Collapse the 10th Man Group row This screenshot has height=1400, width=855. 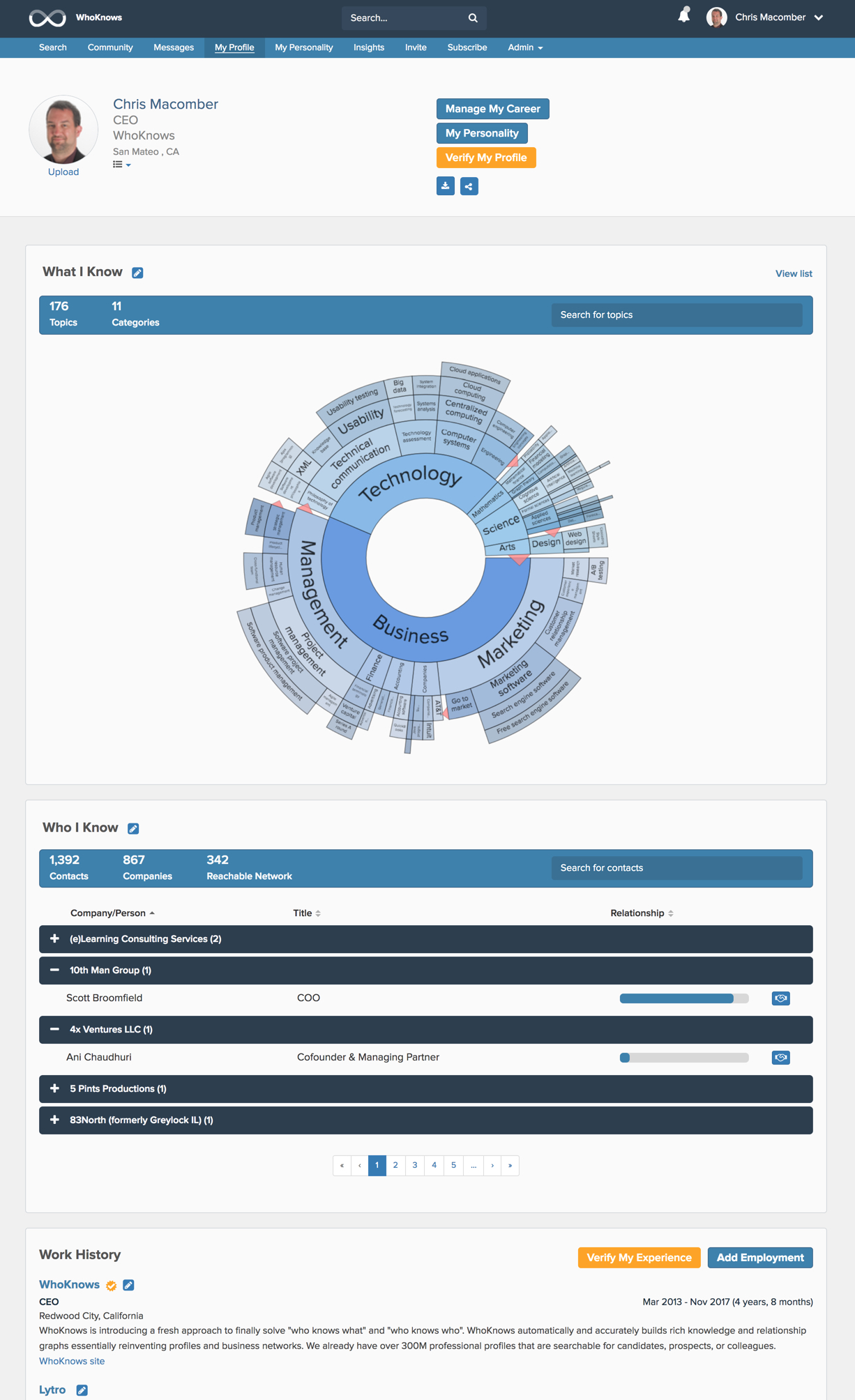(54, 970)
